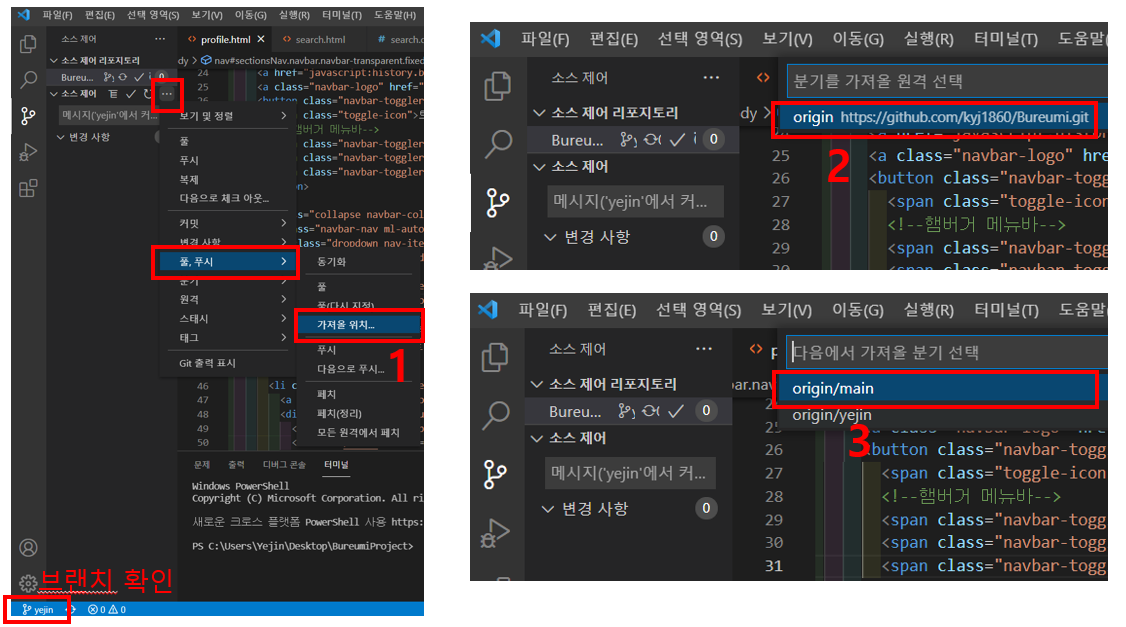Select Source Control icon in bottom-right window
This screenshot has width=1126, height=627.
coord(495,474)
